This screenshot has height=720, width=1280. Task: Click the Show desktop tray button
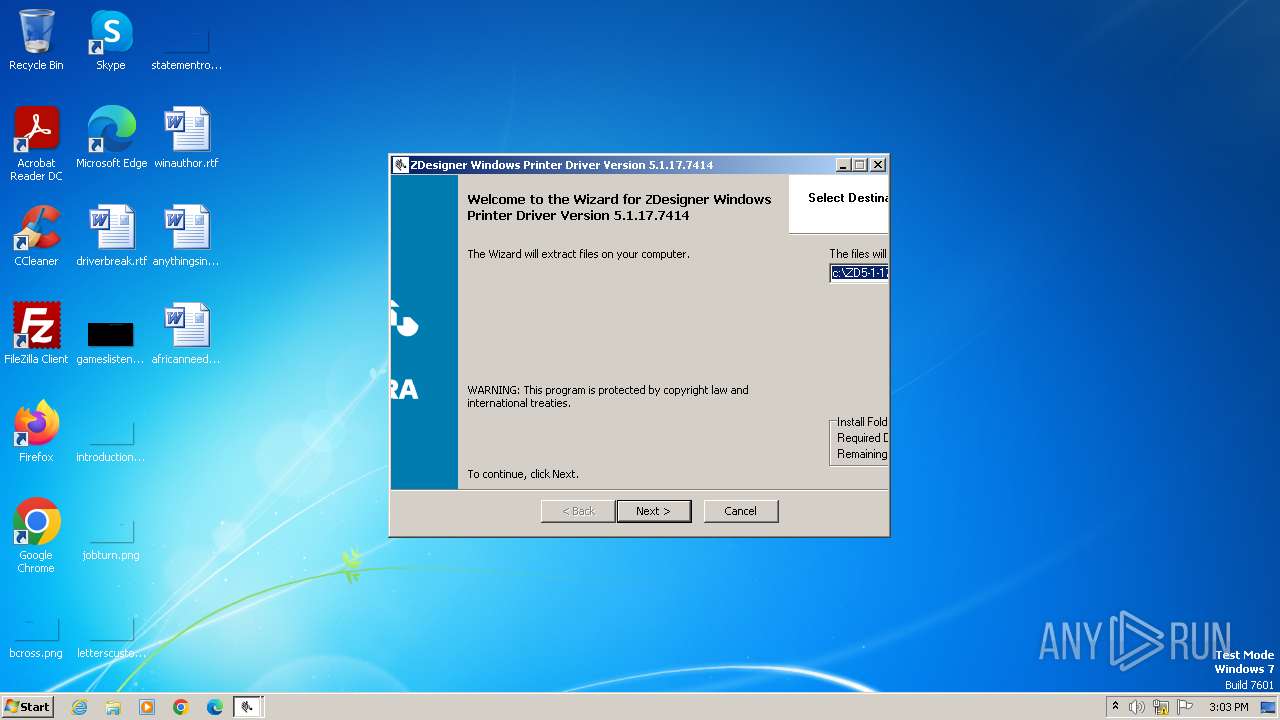[1268, 707]
